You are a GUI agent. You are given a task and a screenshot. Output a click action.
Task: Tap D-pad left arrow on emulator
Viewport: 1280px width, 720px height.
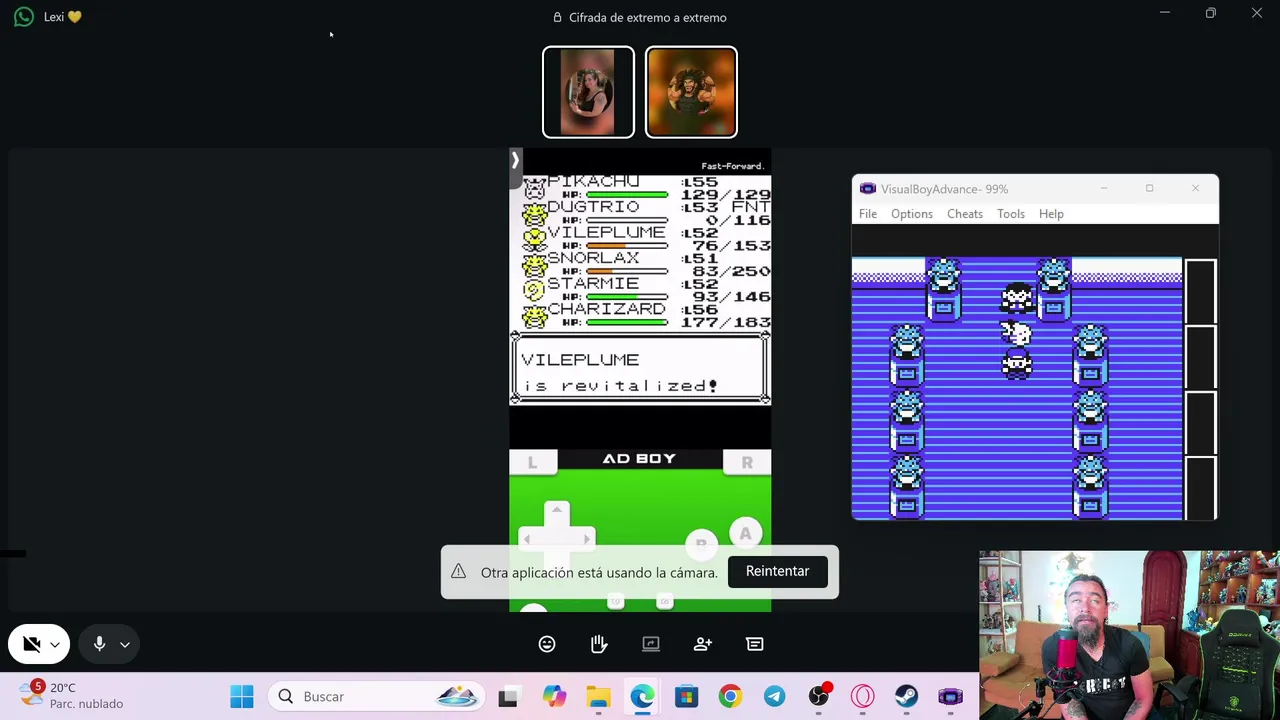(527, 540)
